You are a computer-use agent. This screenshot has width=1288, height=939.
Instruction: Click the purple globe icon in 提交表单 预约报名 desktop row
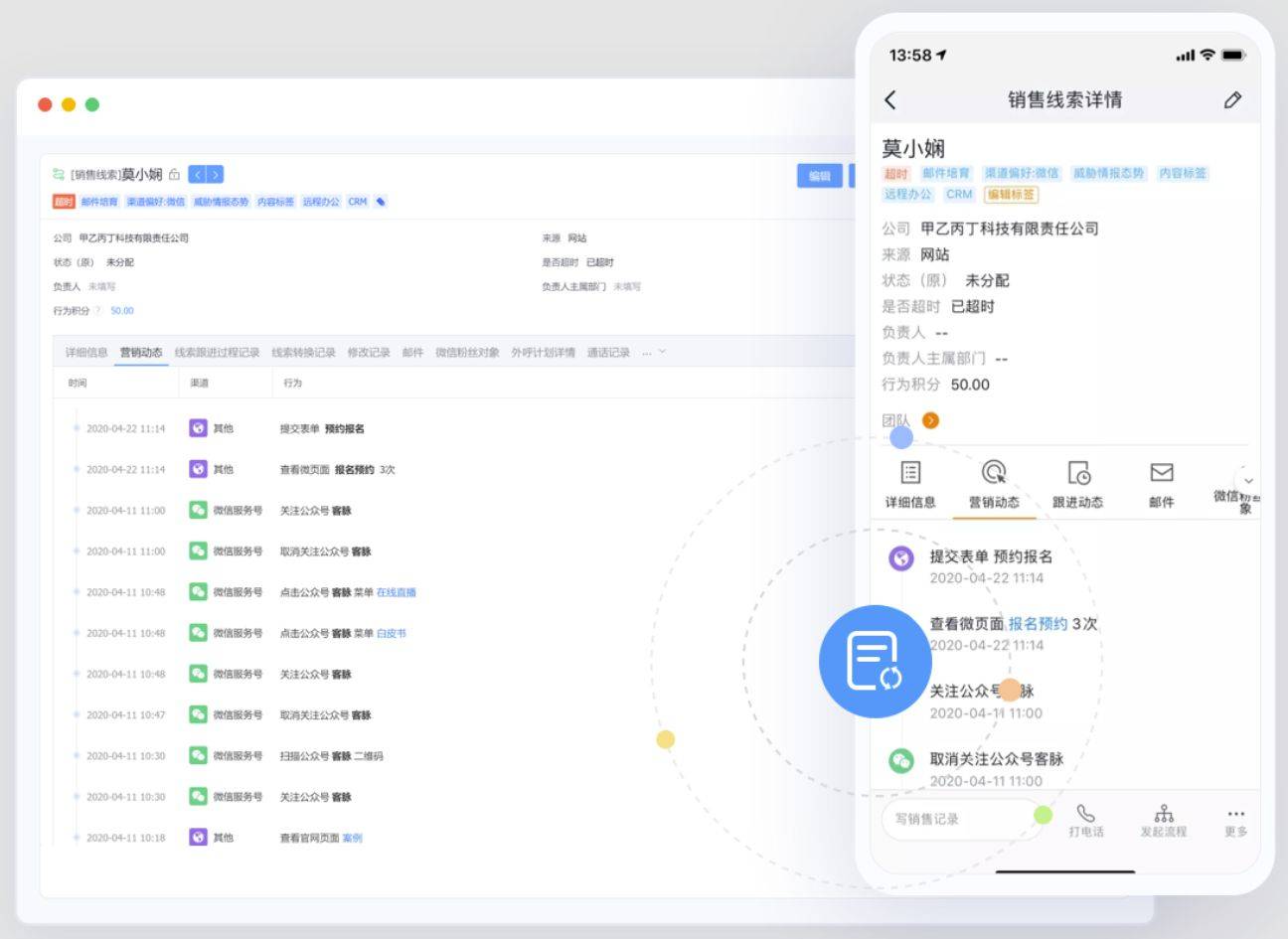tap(198, 428)
